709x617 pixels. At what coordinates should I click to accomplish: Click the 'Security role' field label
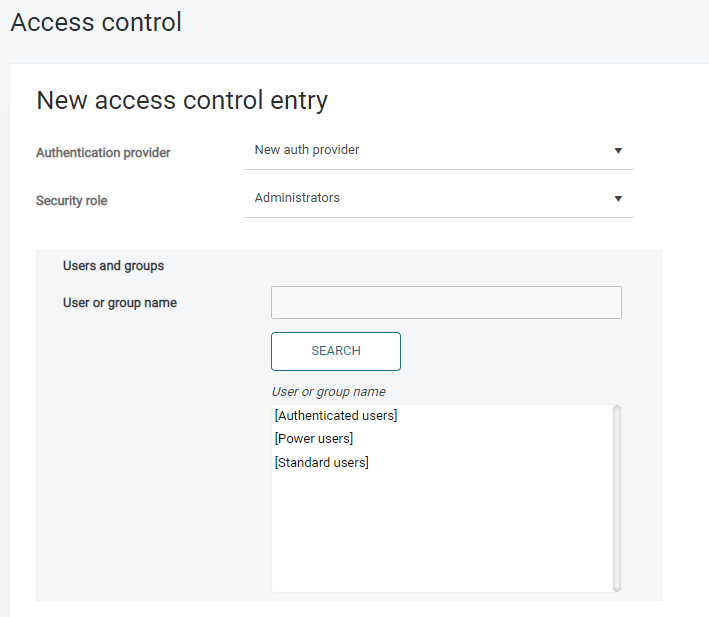pos(71,201)
